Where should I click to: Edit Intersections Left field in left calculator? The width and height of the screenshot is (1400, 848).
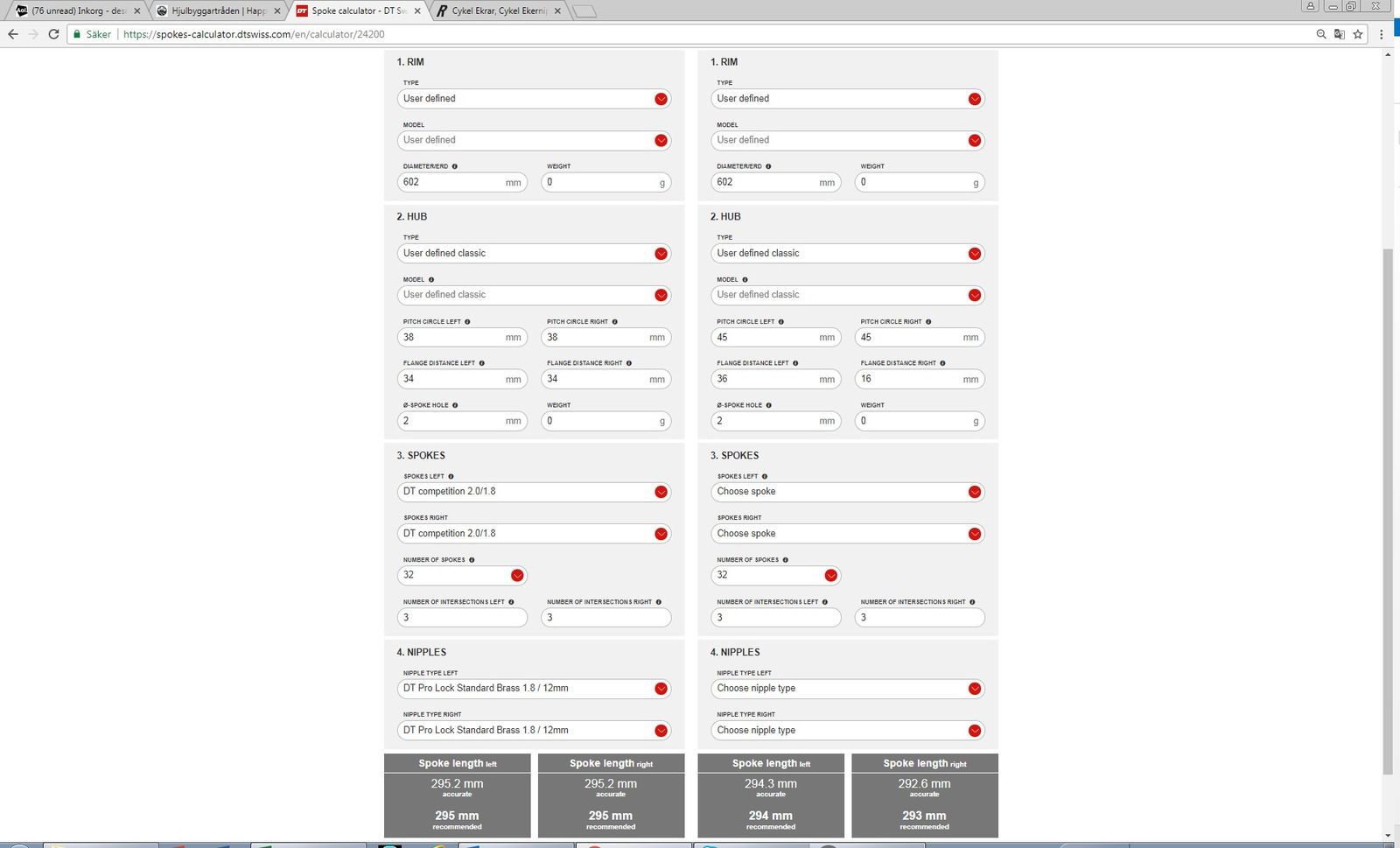[462, 617]
